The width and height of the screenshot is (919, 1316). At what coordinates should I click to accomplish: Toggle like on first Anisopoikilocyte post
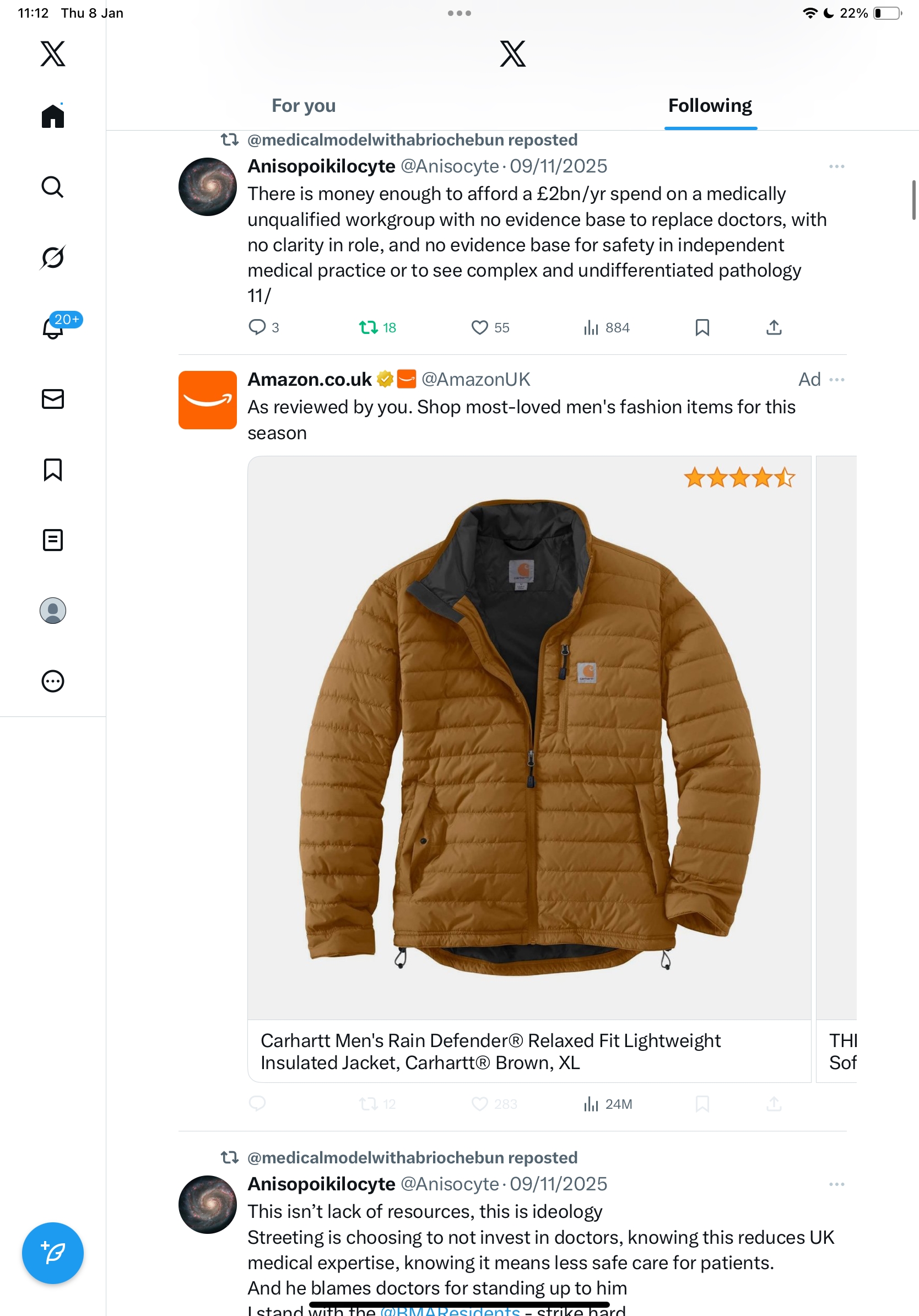point(479,327)
